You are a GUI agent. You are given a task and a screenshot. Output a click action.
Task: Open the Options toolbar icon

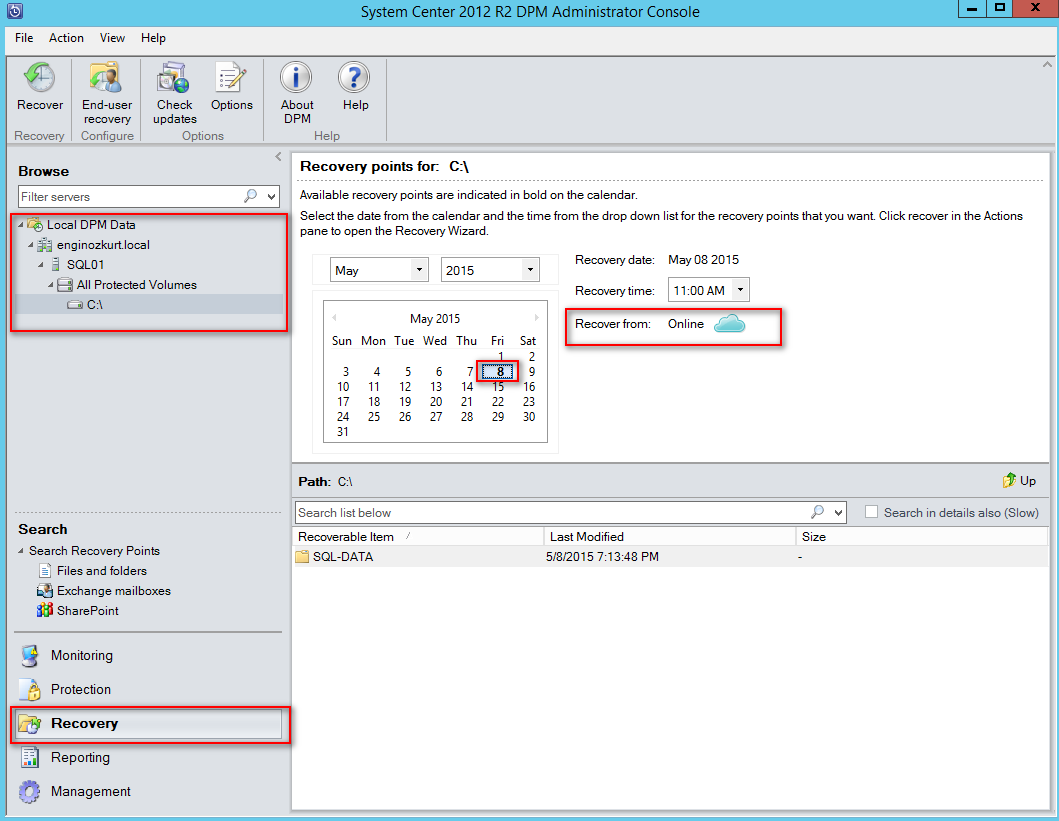point(231,80)
